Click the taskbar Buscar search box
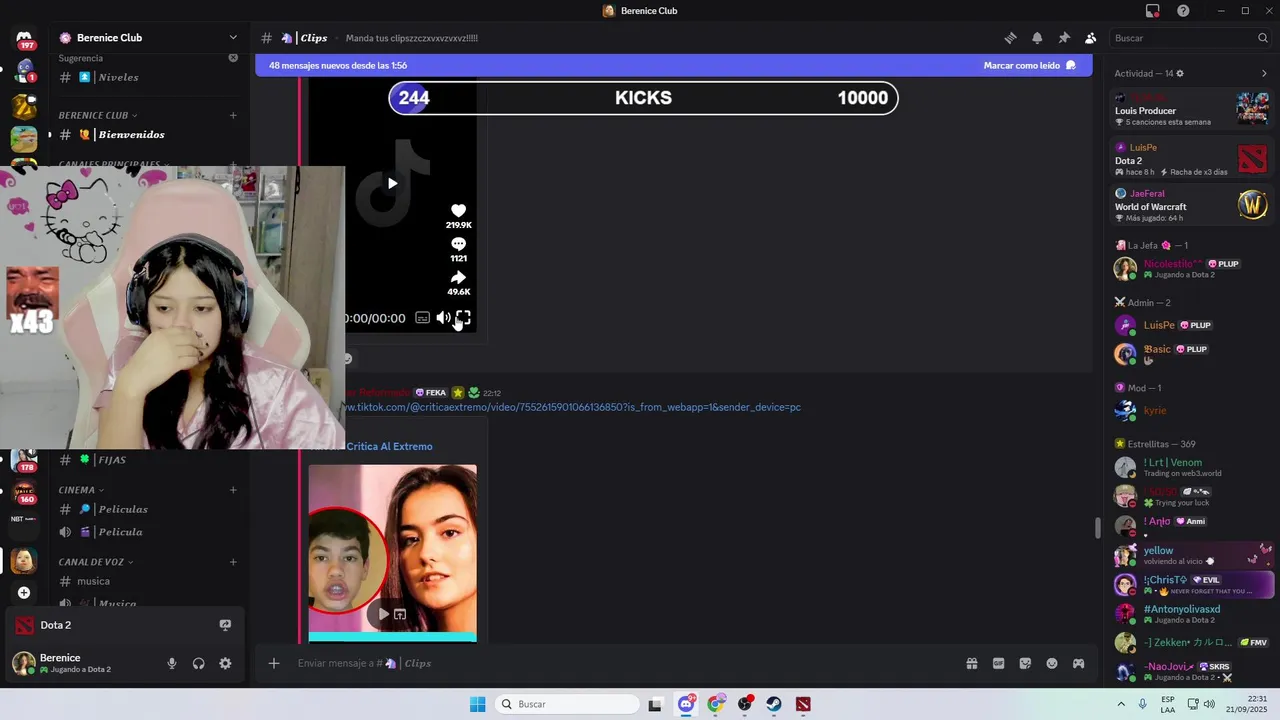The width and height of the screenshot is (1280, 720). coord(567,704)
